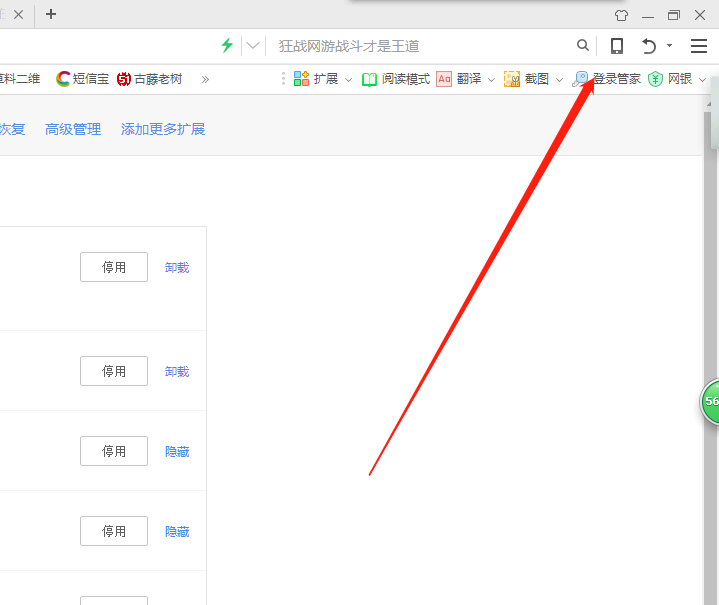Expand the 网银 dropdown arrow
Viewport: 719px width, 605px height.
[702, 80]
